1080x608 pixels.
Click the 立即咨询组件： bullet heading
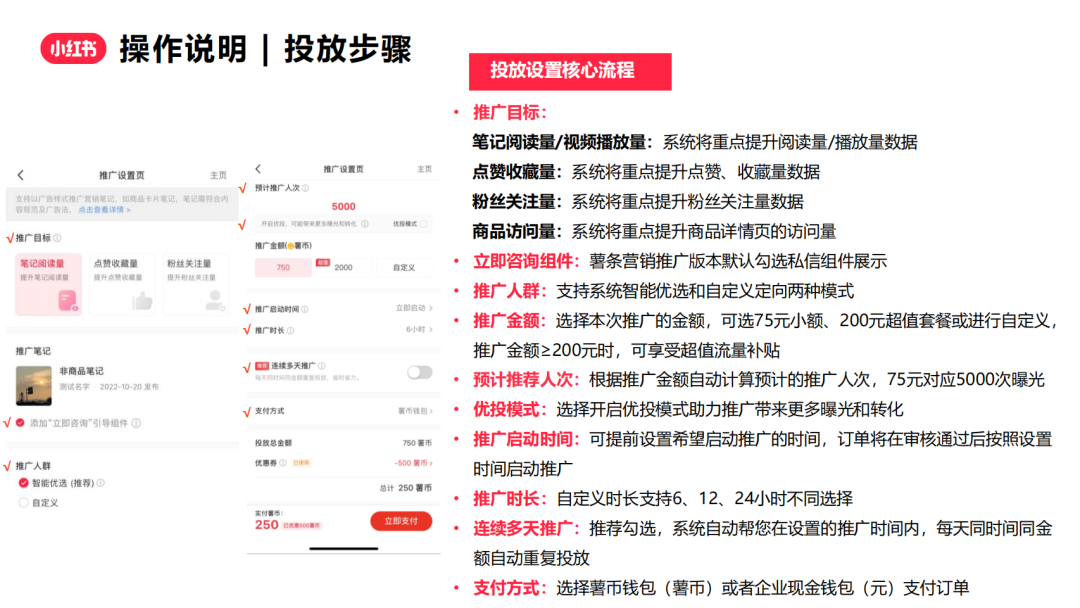coord(527,262)
